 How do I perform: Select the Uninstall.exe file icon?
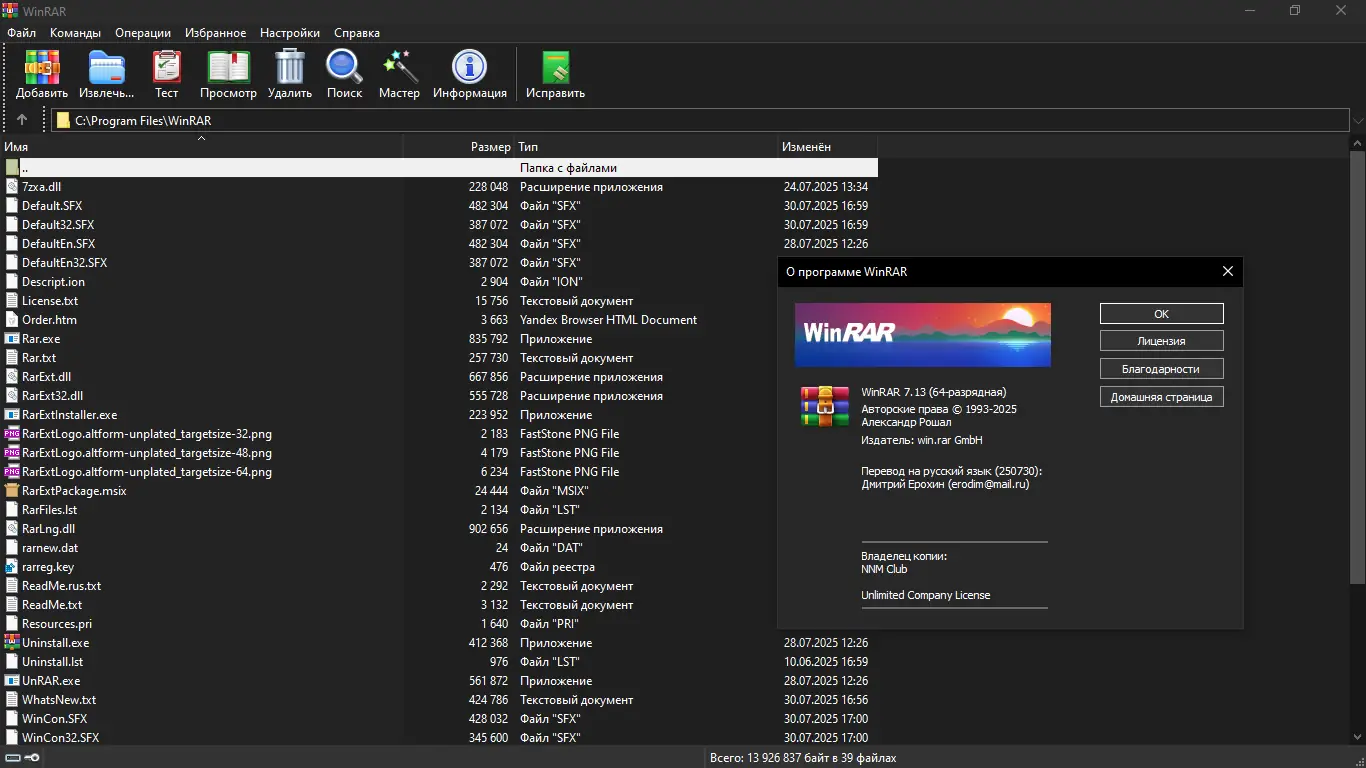pyautogui.click(x=12, y=643)
